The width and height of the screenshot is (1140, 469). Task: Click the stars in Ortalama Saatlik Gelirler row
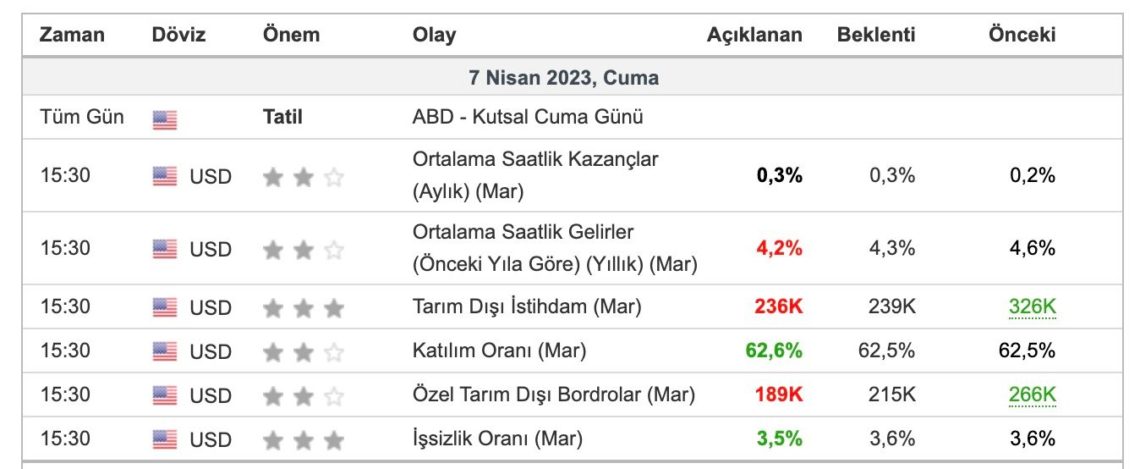[x=303, y=251]
